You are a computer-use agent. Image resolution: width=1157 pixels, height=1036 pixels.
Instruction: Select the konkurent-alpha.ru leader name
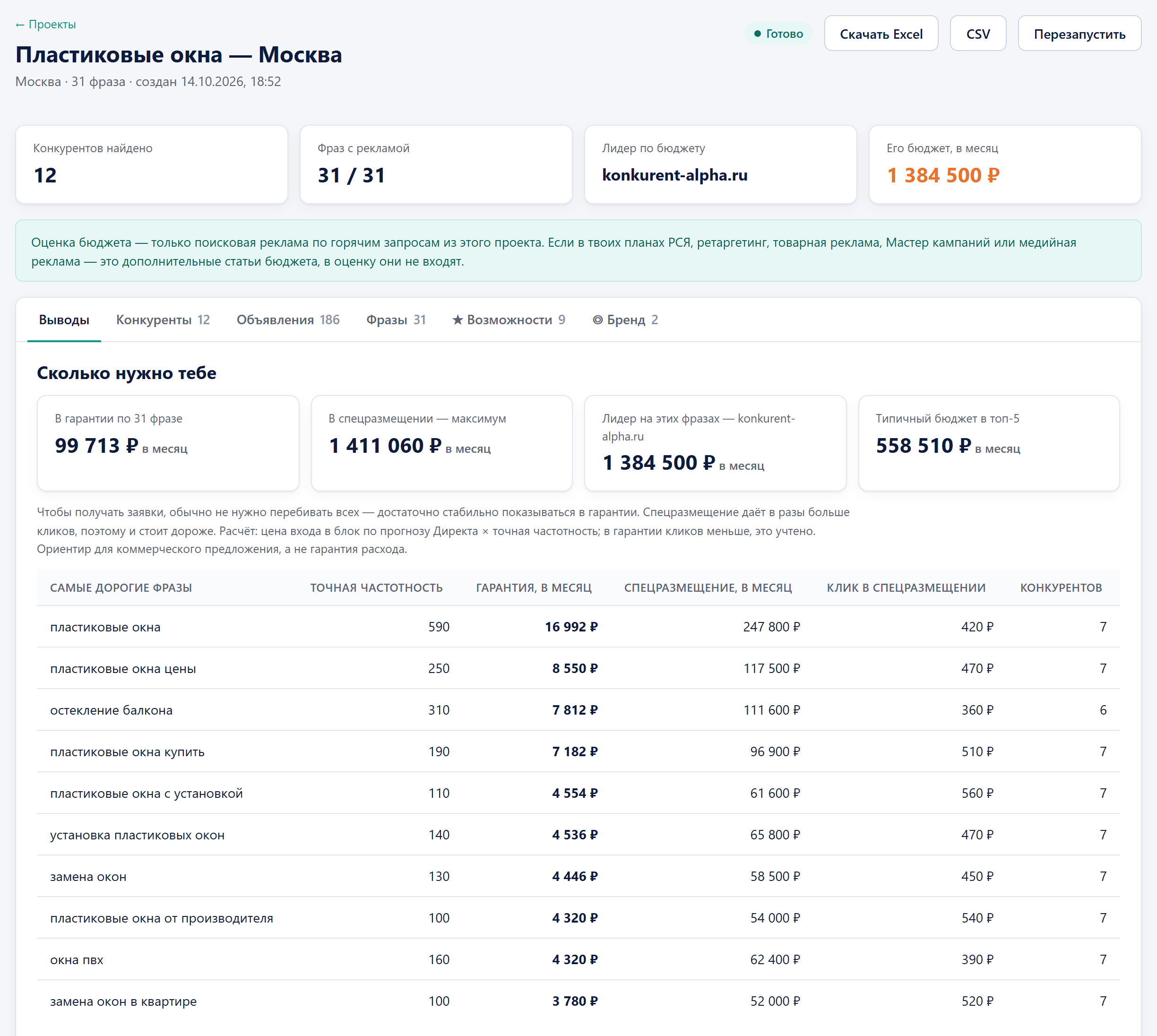[x=675, y=175]
